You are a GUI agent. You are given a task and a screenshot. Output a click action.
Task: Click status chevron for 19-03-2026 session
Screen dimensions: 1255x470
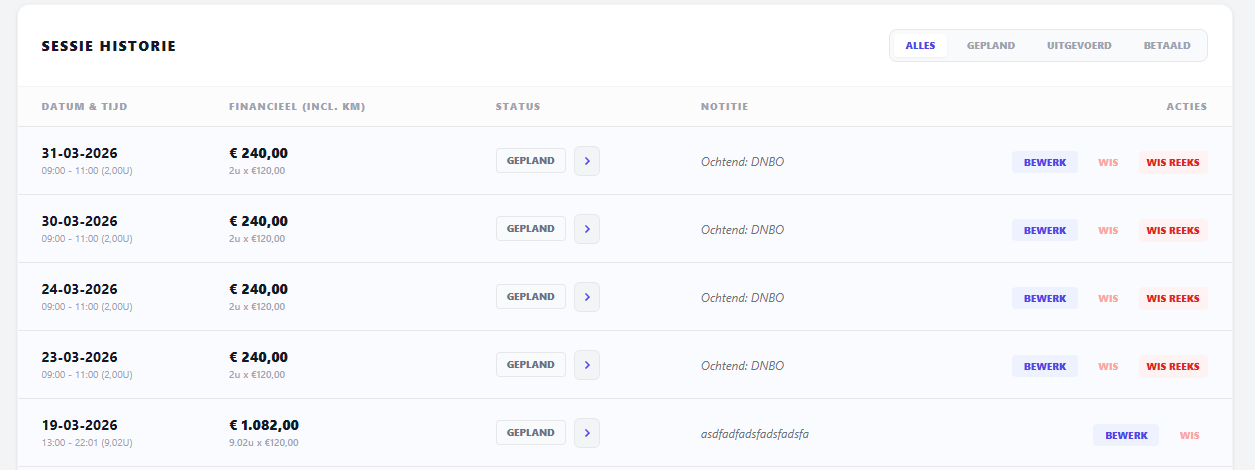(587, 433)
